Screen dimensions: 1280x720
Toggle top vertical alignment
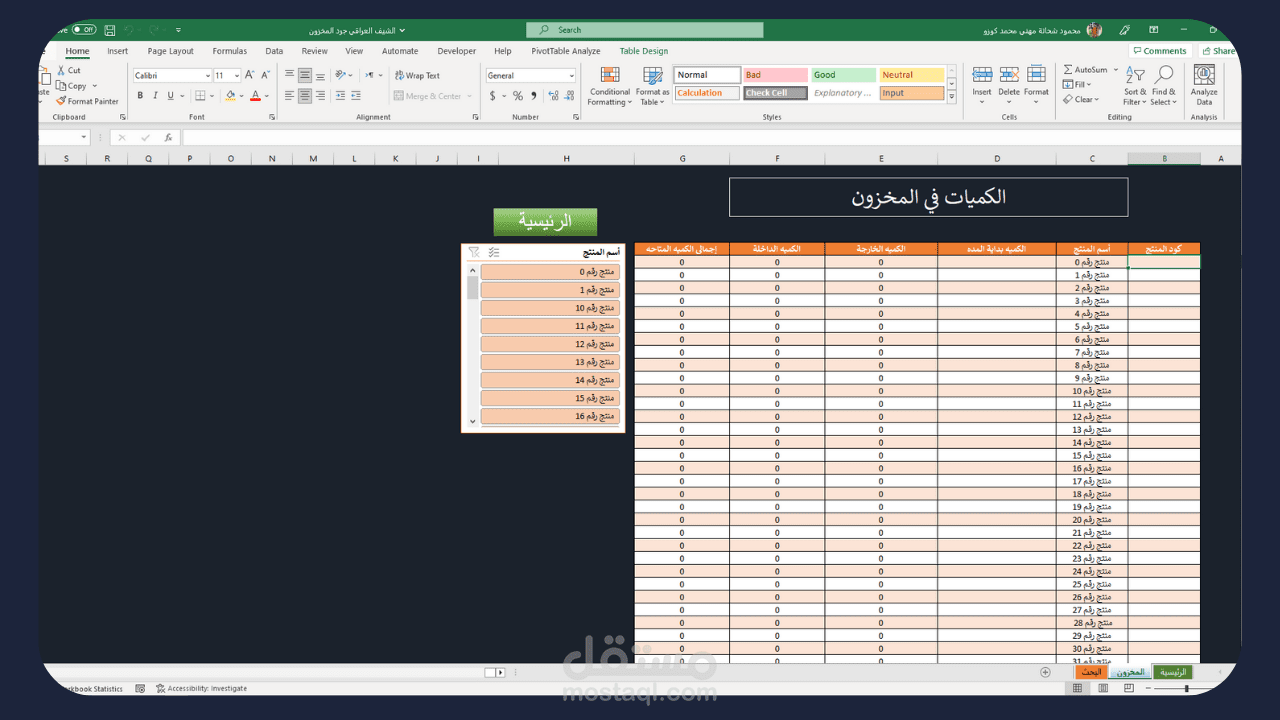[x=289, y=75]
